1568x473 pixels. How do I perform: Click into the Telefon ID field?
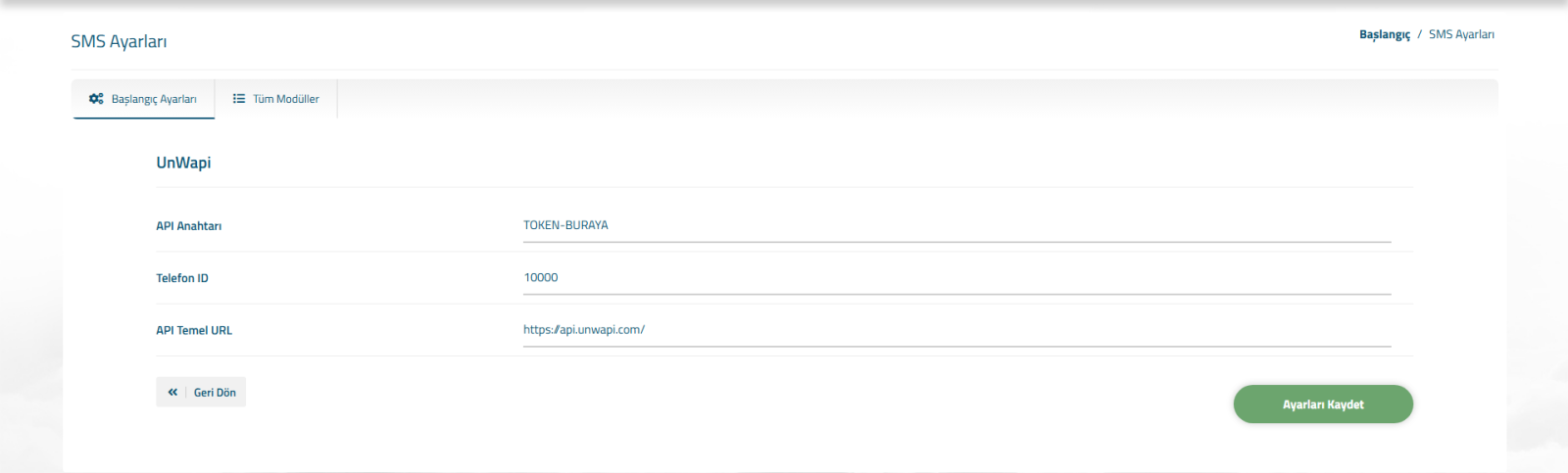coord(956,278)
